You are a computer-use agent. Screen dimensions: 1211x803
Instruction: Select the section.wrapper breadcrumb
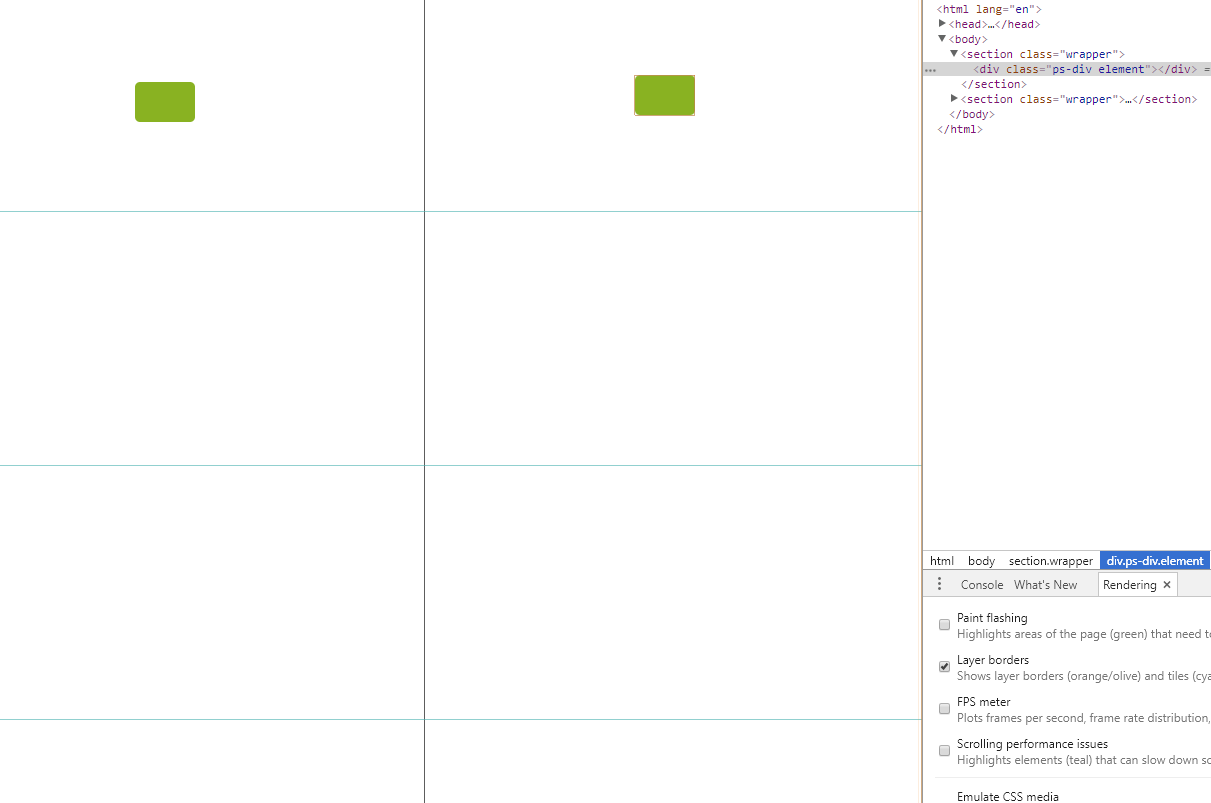tap(1050, 560)
